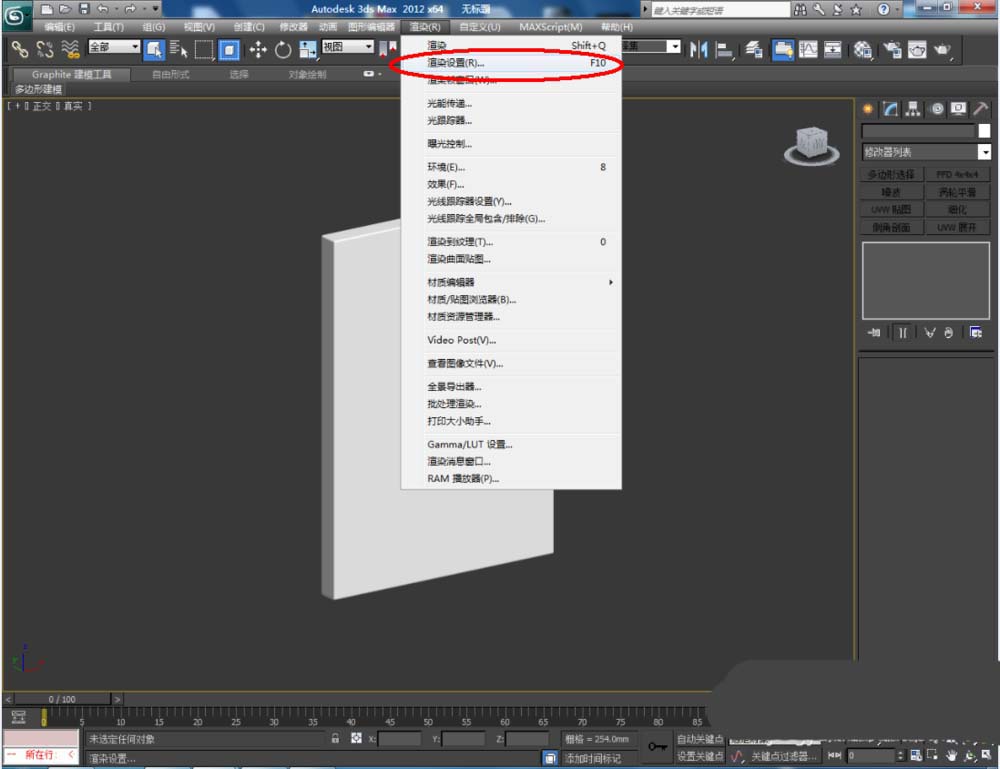1000x769 pixels.
Task: Open the Mirror tool
Action: [698, 49]
